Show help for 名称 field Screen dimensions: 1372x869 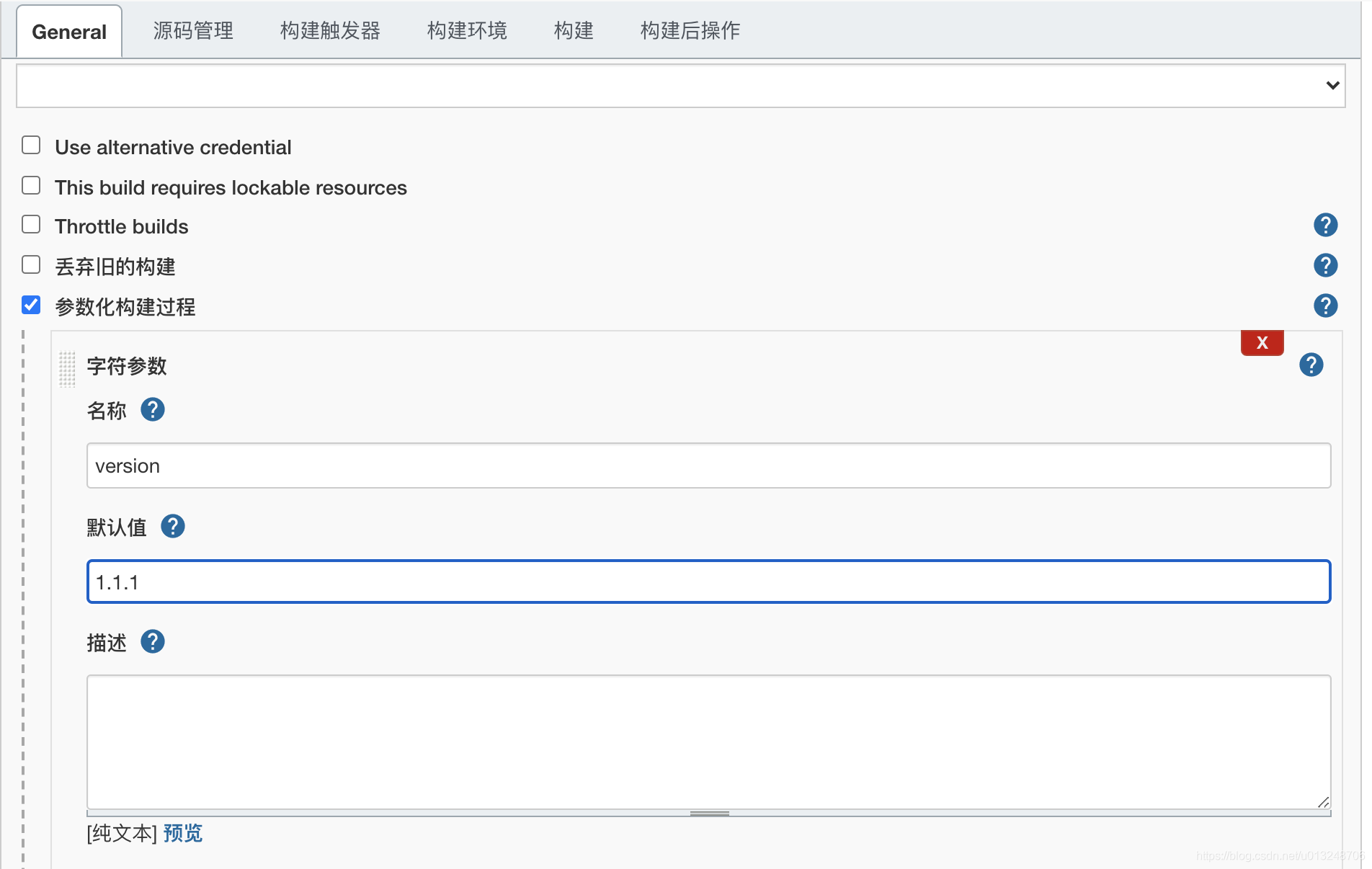(x=152, y=410)
